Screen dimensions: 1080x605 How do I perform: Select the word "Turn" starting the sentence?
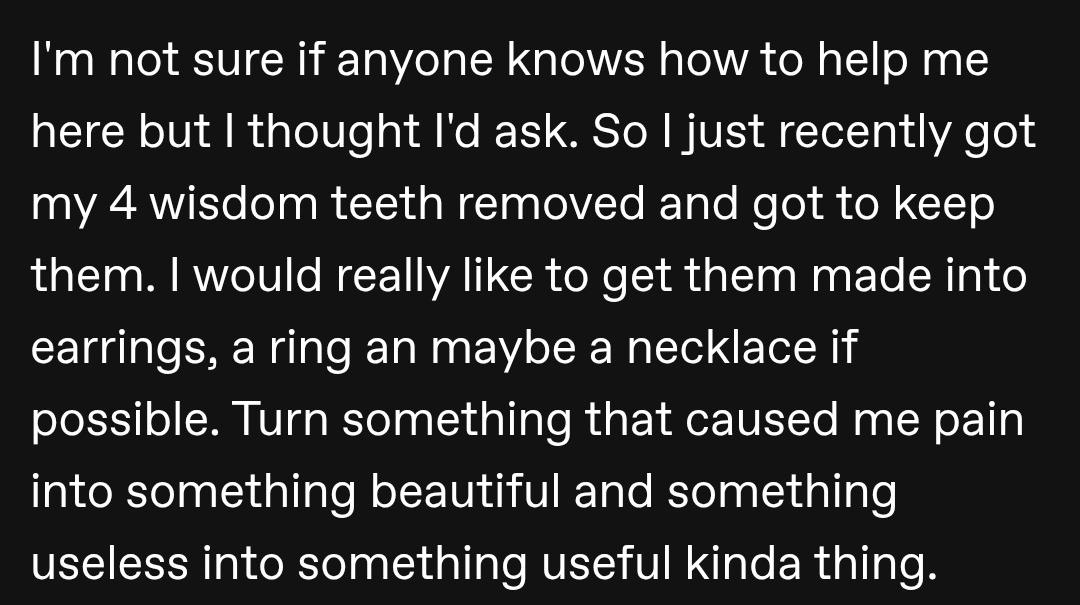coord(281,419)
